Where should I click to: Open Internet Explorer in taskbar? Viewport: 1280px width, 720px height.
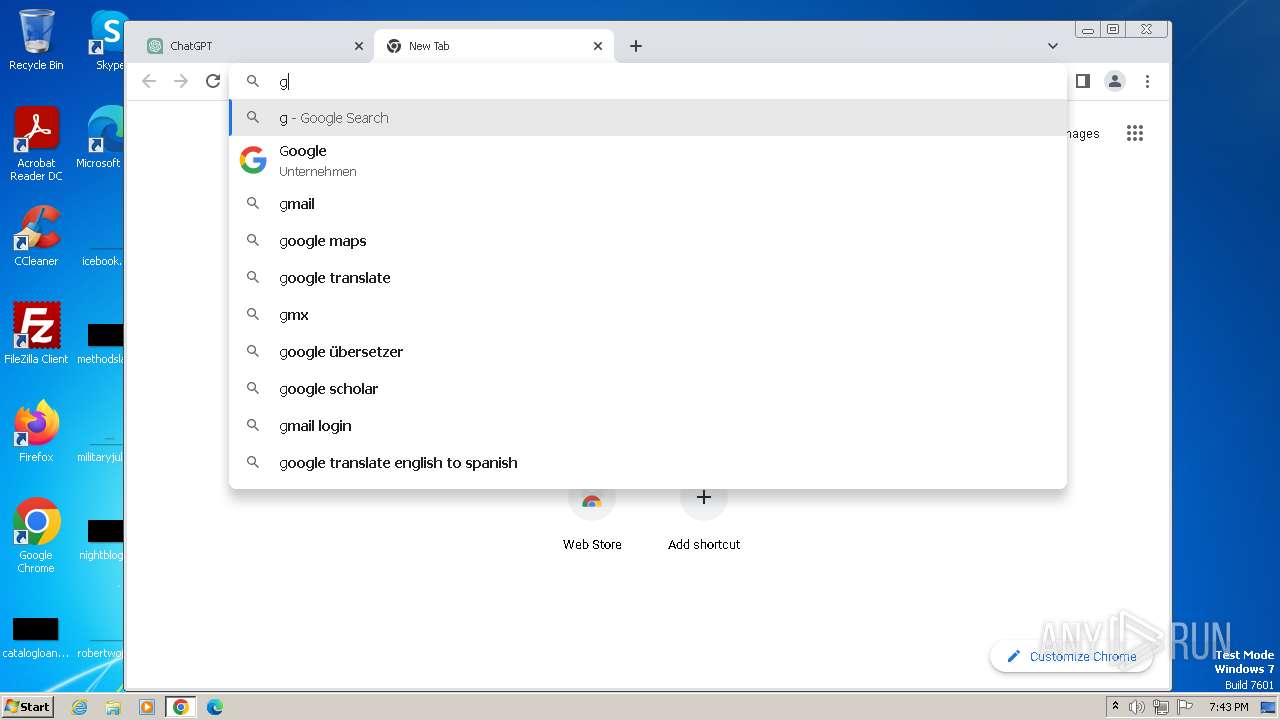[x=80, y=707]
